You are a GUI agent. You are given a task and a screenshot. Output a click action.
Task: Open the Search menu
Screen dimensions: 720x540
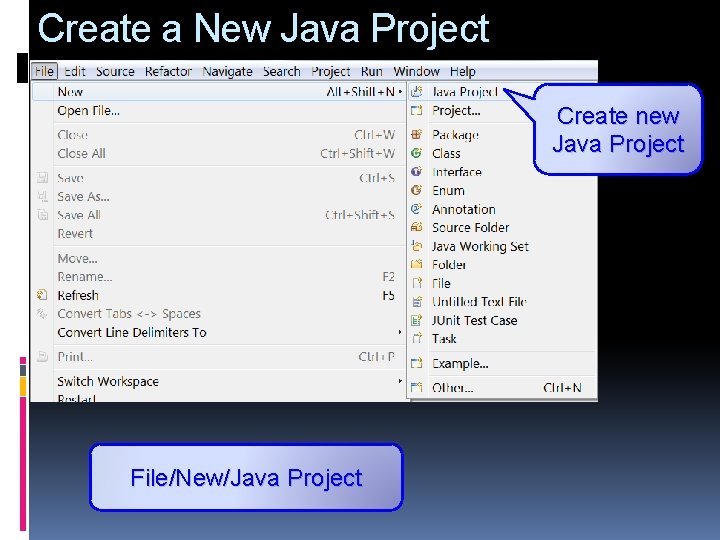coord(282,72)
